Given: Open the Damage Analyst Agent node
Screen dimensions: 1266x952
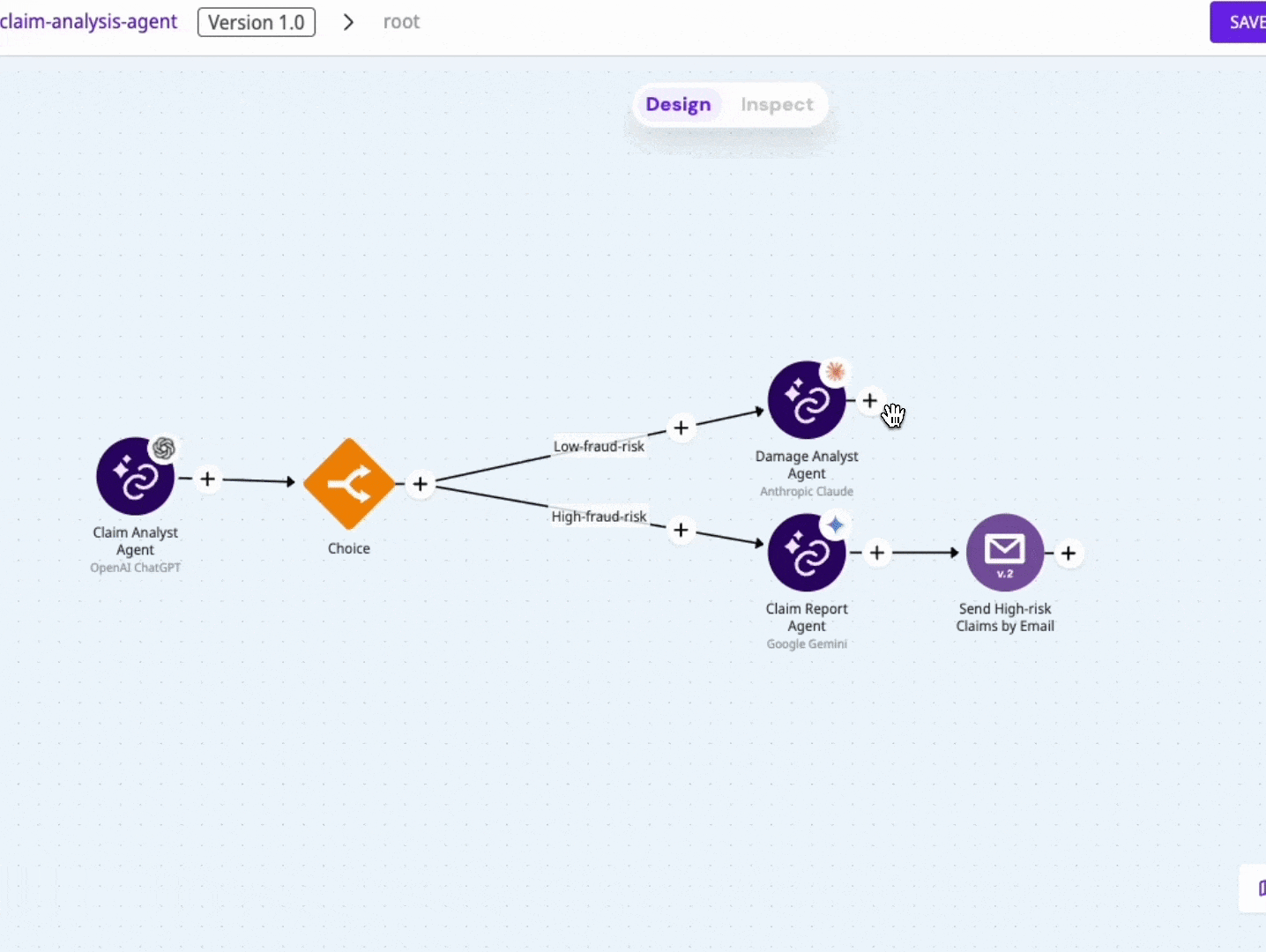Looking at the screenshot, I should [x=806, y=400].
